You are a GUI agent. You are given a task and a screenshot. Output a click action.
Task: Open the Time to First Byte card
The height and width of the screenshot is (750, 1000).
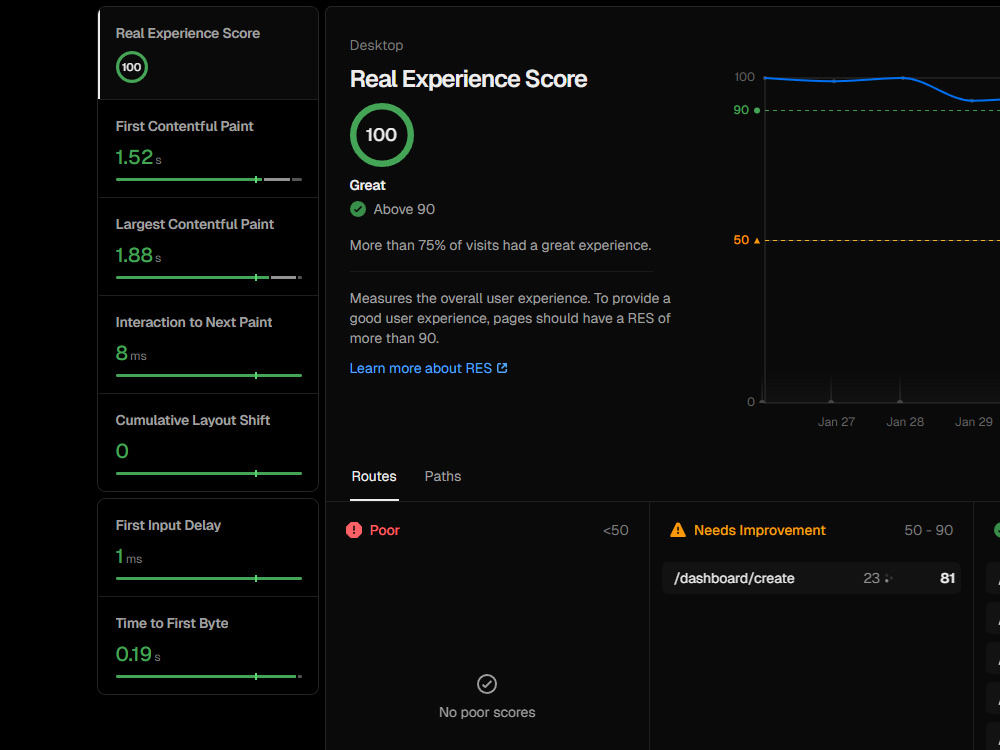coord(208,645)
